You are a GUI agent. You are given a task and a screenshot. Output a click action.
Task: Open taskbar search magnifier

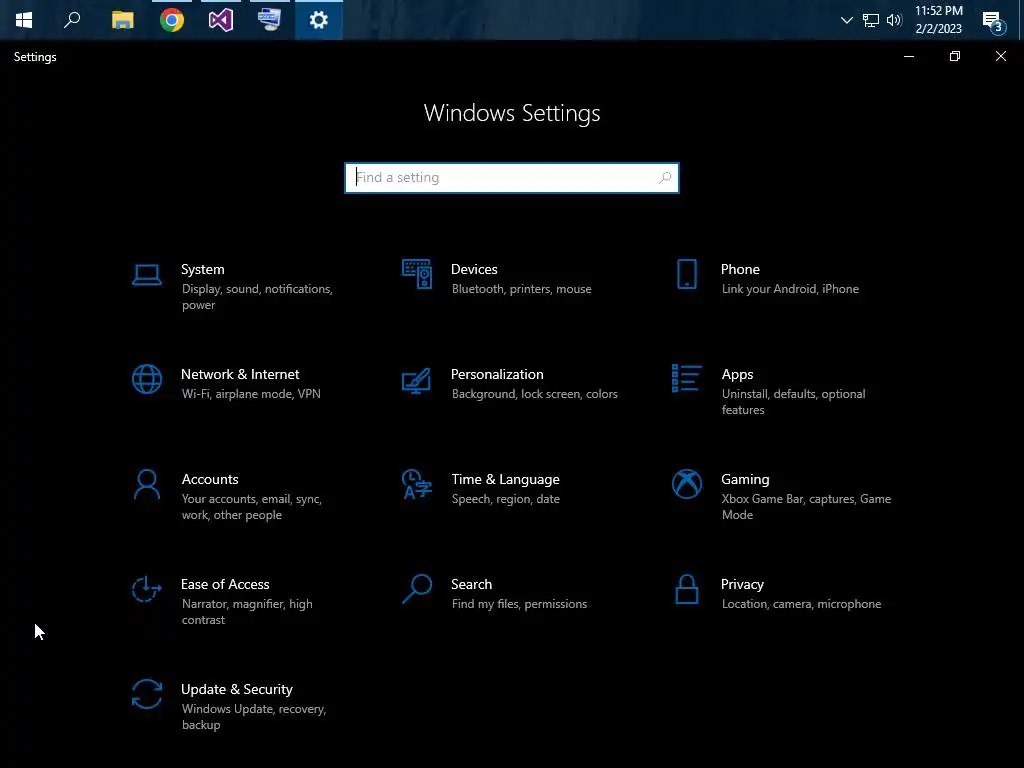(x=72, y=20)
